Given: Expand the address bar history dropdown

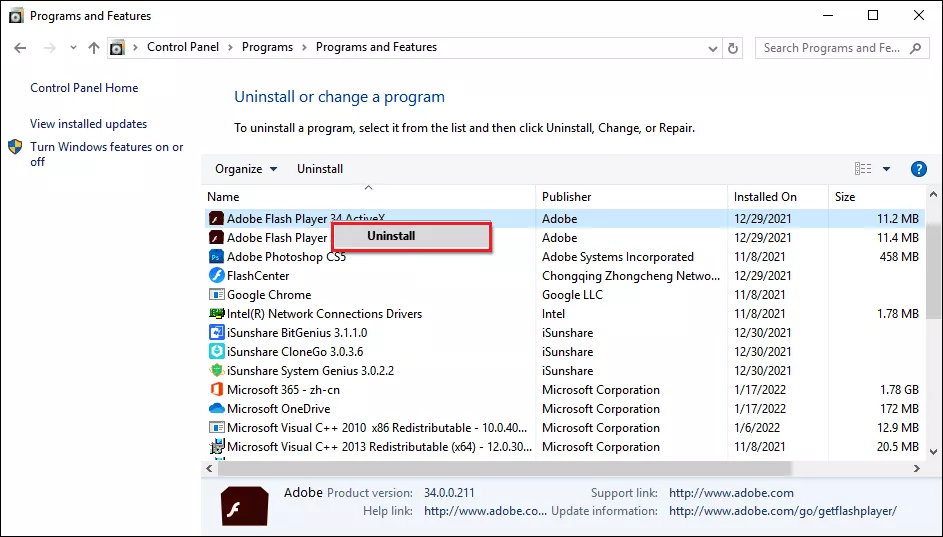Looking at the screenshot, I should [713, 48].
